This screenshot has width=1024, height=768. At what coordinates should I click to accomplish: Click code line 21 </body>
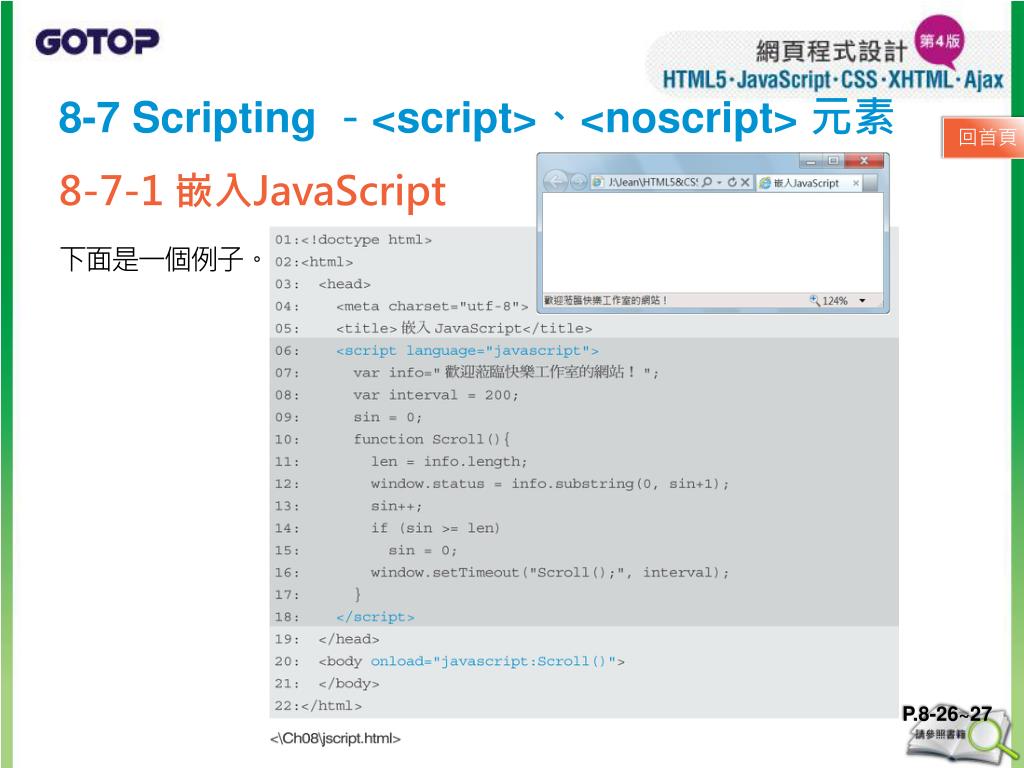(327, 684)
